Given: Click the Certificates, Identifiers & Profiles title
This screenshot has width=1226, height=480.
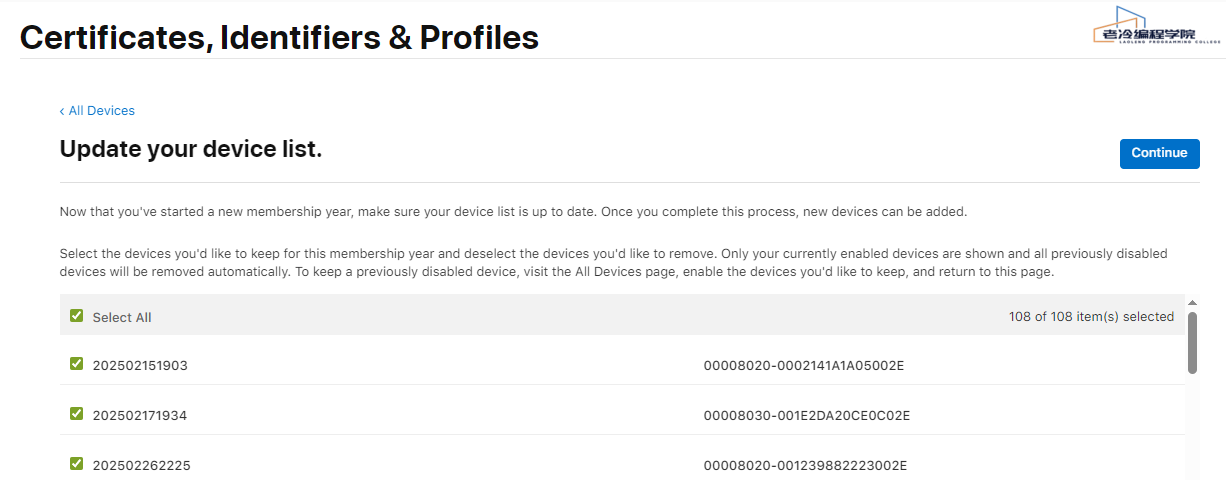Looking at the screenshot, I should (279, 38).
